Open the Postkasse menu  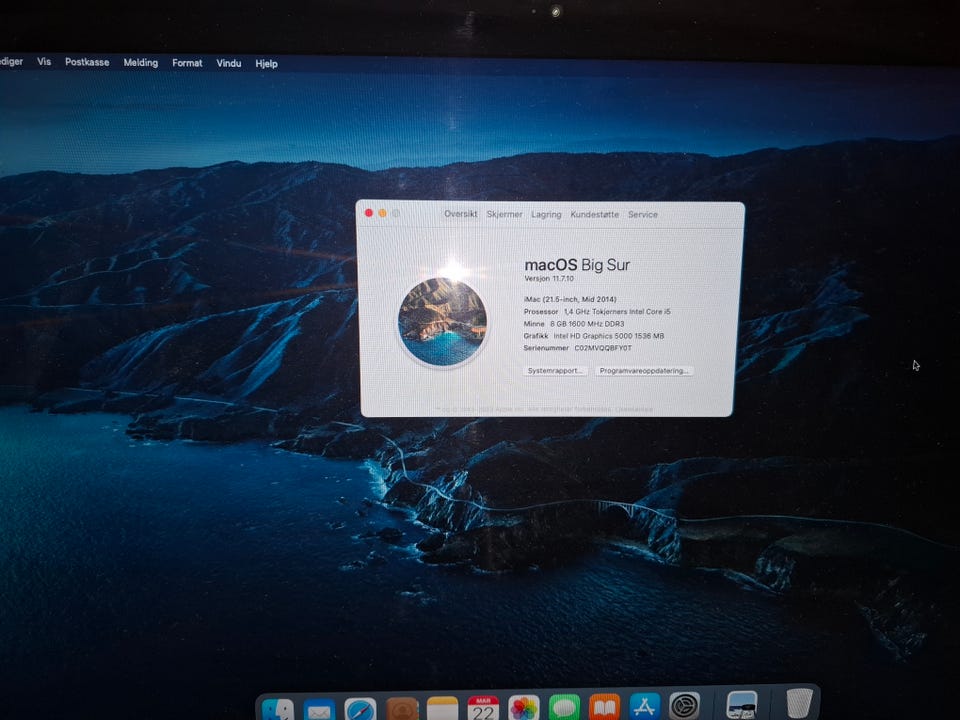[87, 62]
